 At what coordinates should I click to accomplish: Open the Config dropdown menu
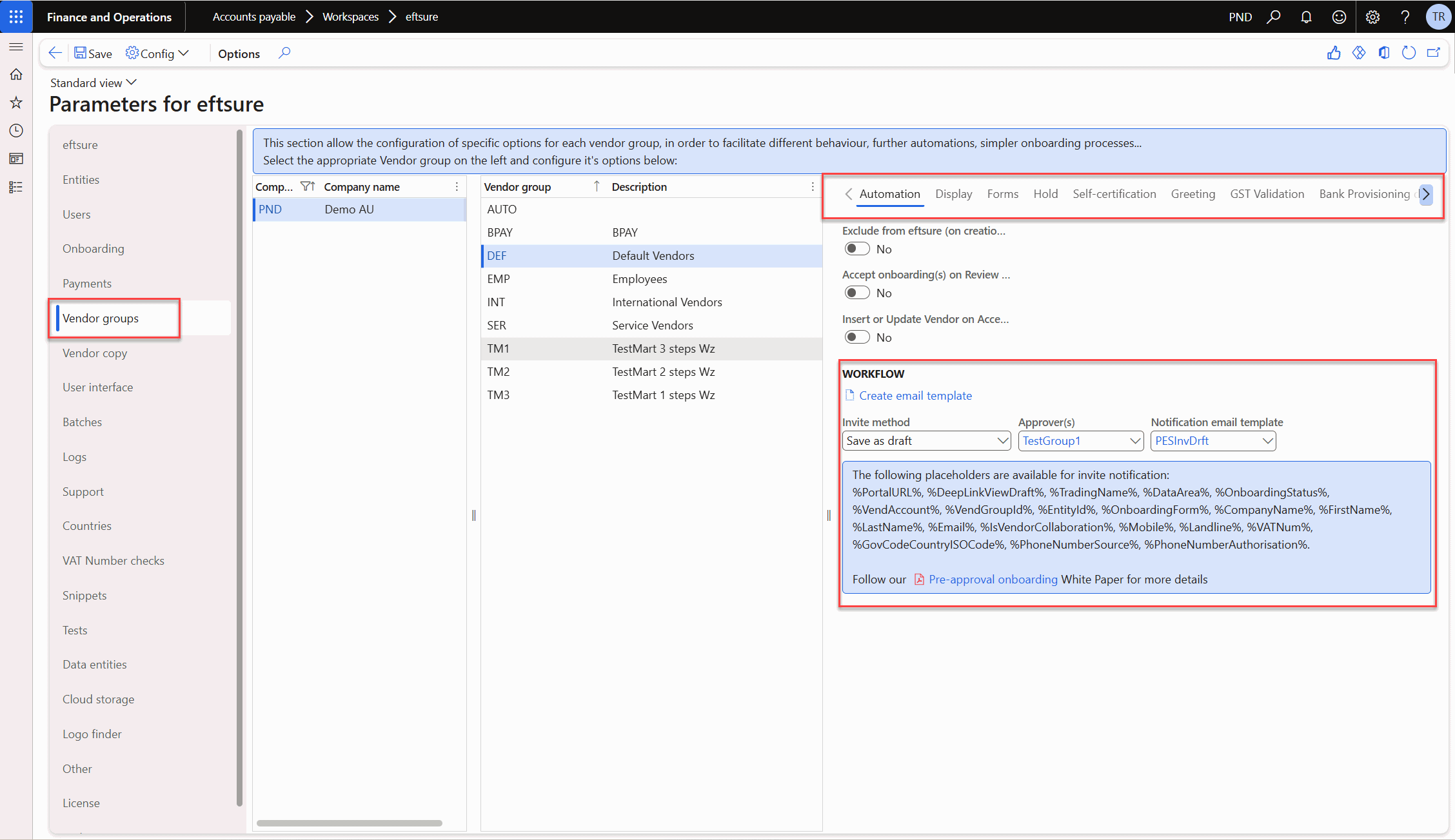click(157, 54)
